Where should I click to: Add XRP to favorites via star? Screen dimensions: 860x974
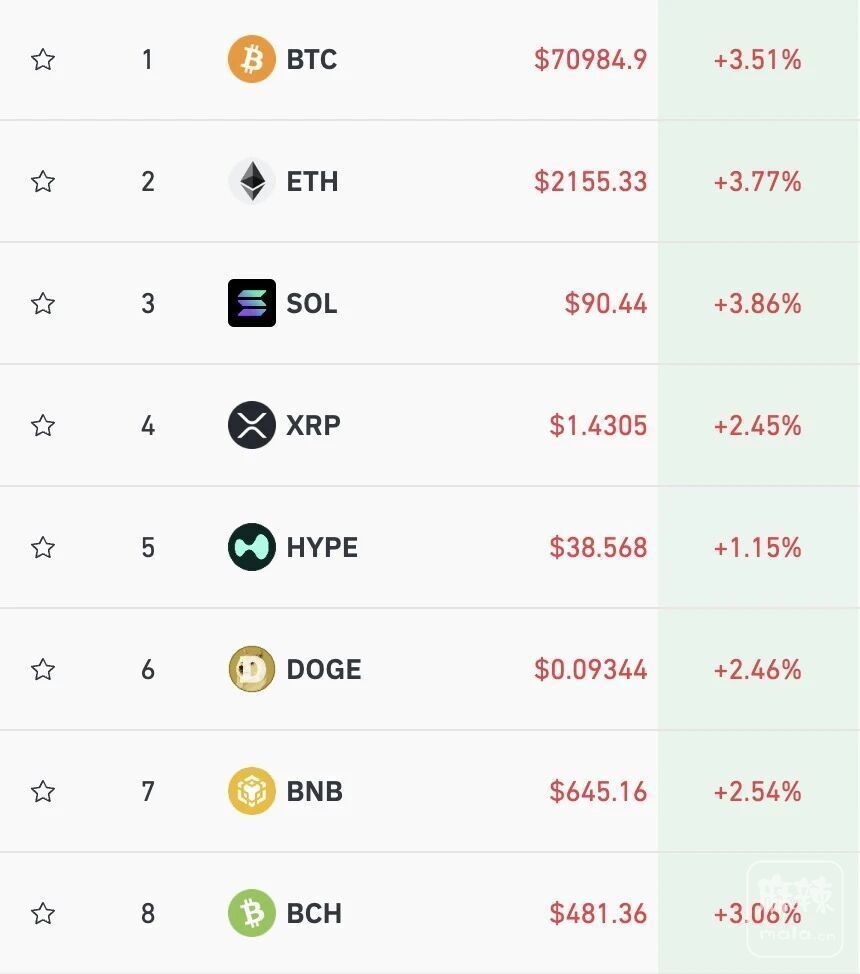[x=43, y=426]
